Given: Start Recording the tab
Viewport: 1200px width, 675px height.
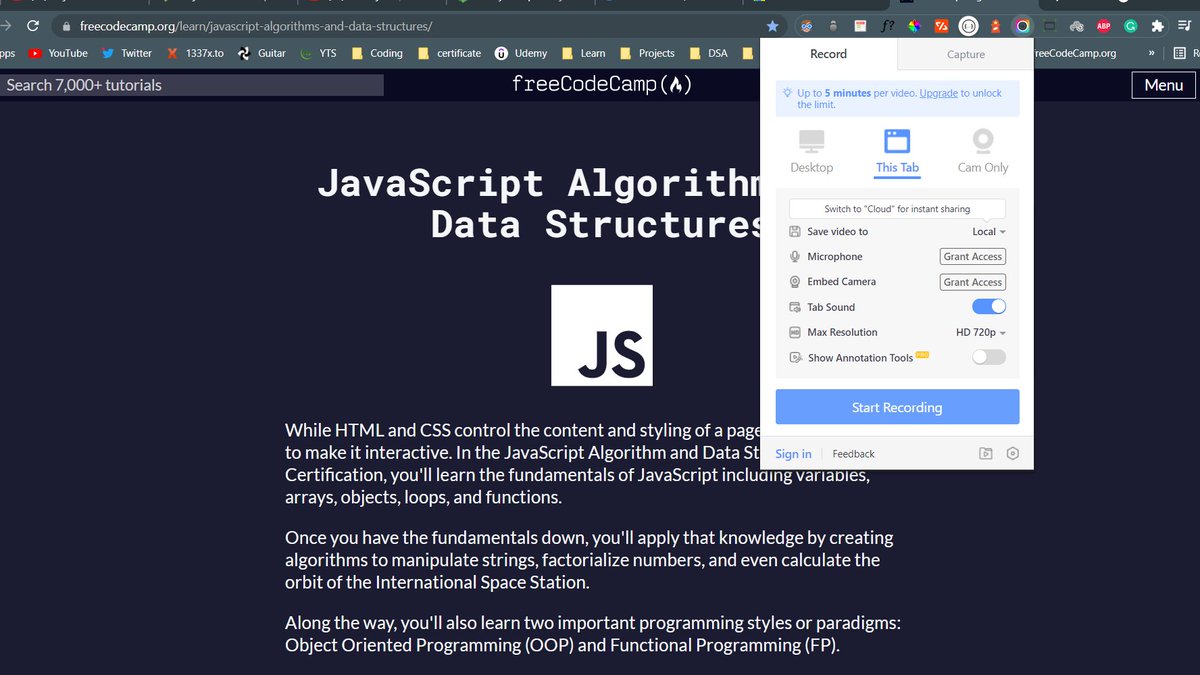Looking at the screenshot, I should (x=897, y=407).
